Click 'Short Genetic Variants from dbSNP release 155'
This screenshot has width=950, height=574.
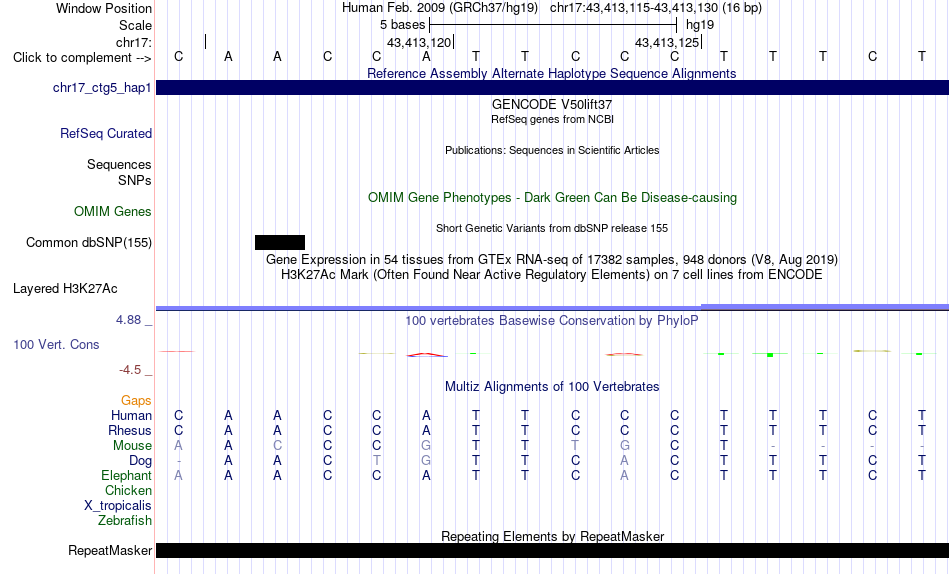552,229
